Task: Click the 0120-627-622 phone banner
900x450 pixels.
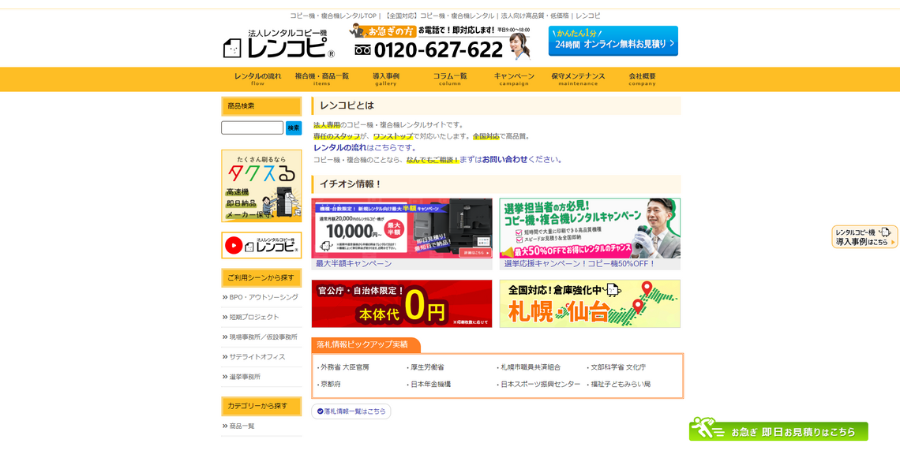Action: [x=438, y=43]
